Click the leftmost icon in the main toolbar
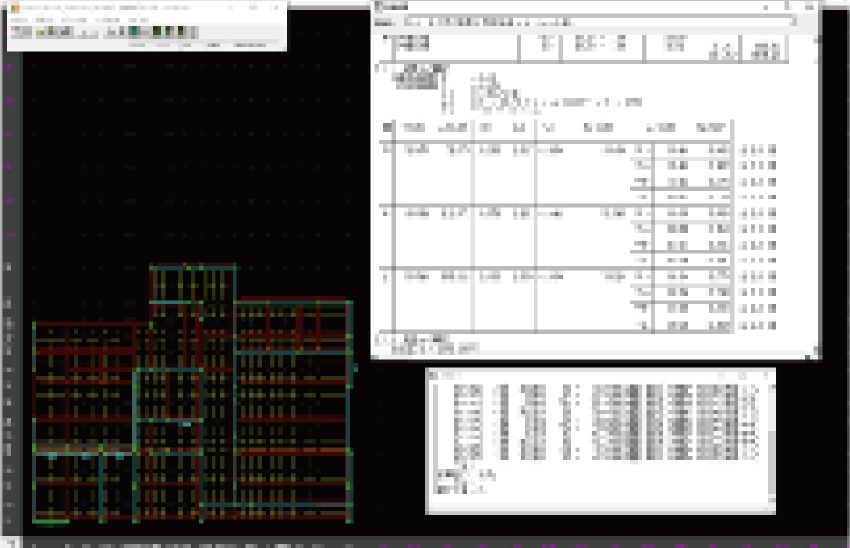The height and width of the screenshot is (548, 850). click(x=17, y=31)
